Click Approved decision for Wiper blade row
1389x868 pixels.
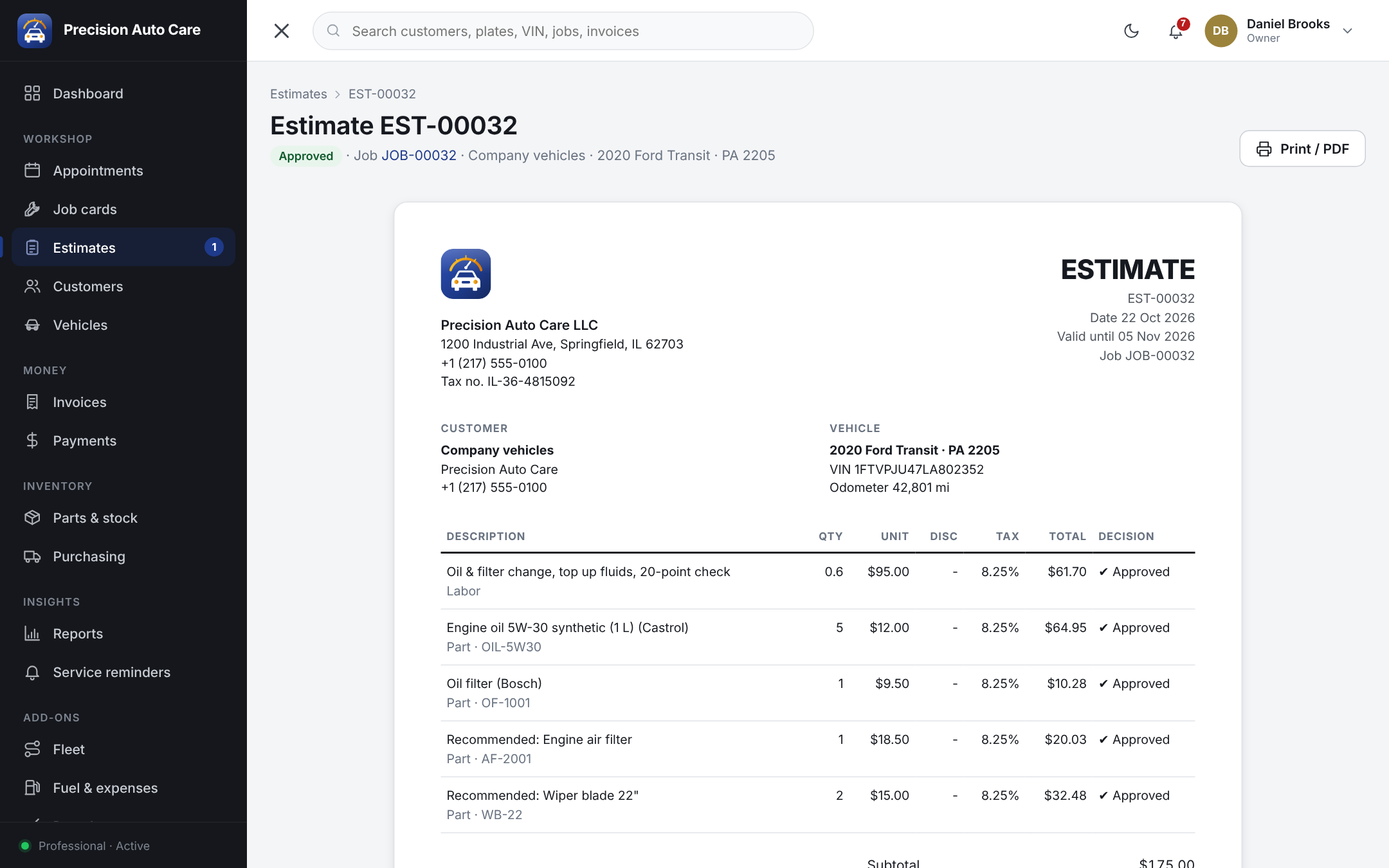[x=1134, y=795]
